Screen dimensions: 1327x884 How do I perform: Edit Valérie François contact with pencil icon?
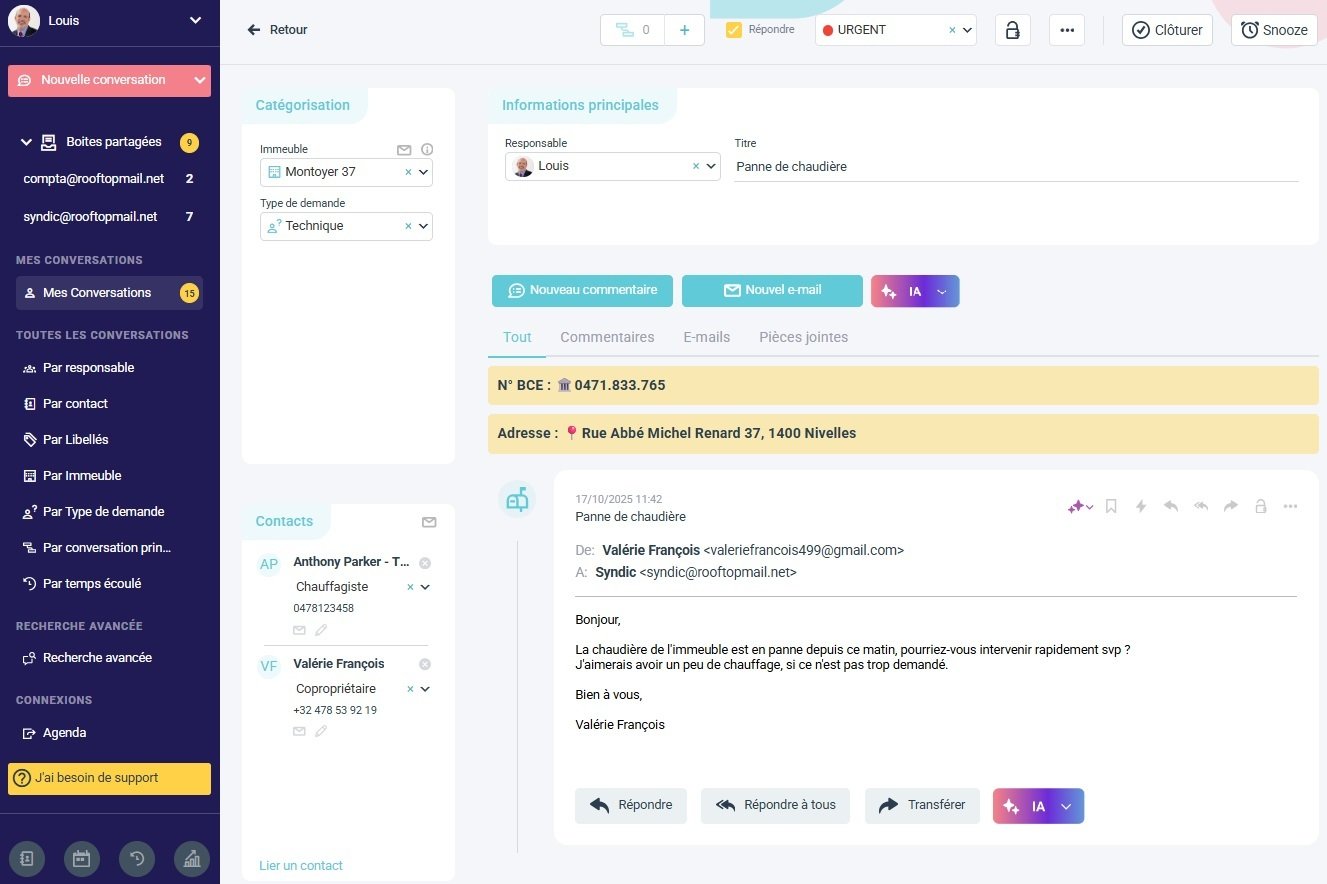point(321,732)
